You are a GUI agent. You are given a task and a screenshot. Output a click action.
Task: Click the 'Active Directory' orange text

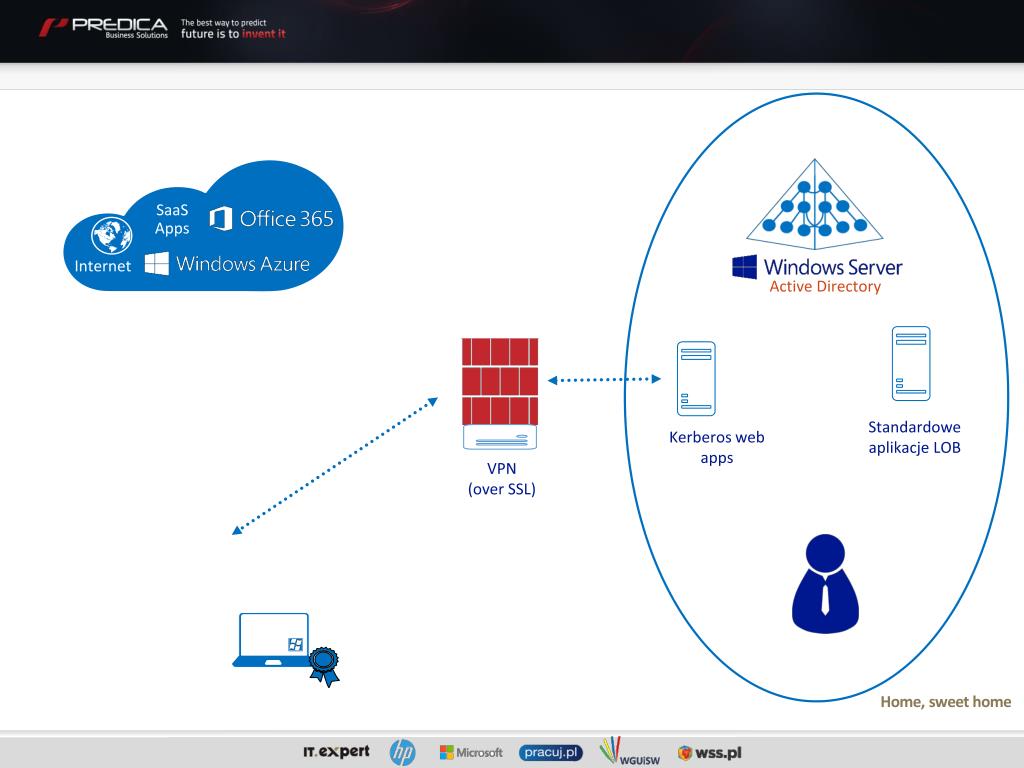825,286
